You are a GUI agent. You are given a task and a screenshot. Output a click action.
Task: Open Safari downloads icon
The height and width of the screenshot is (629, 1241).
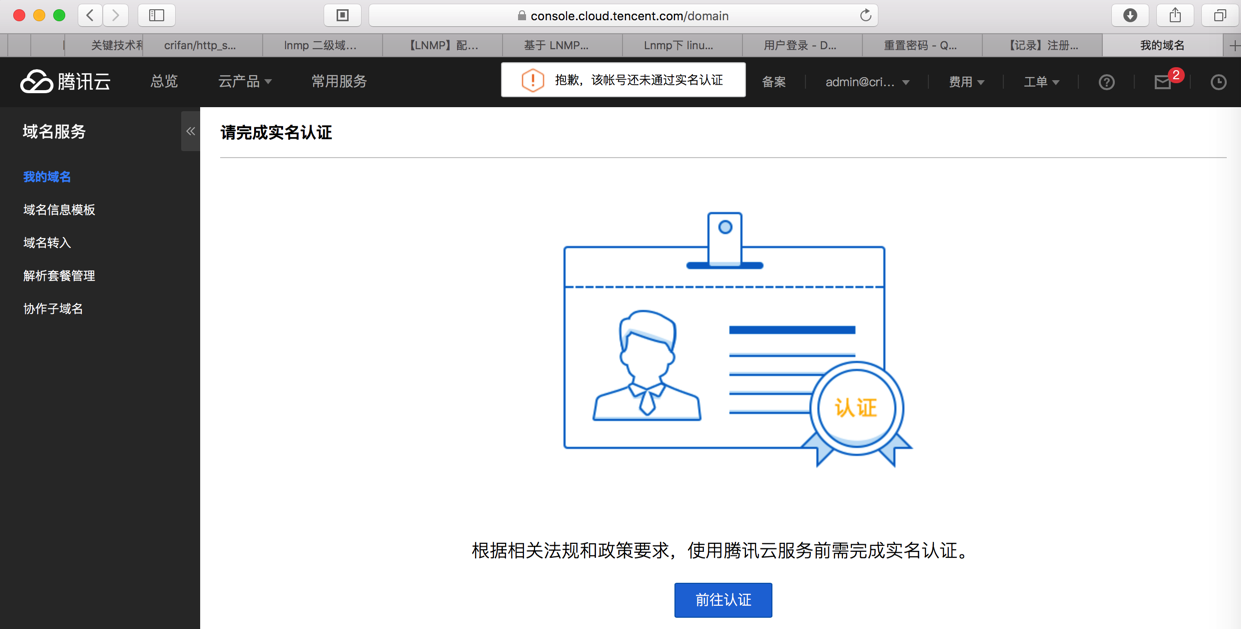1130,15
